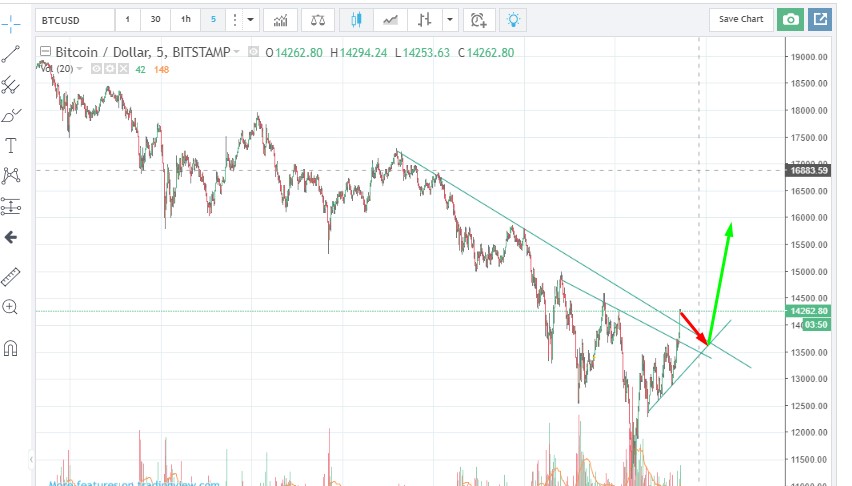
Task: Select the trend line drawing tool
Action: pyautogui.click(x=10, y=54)
